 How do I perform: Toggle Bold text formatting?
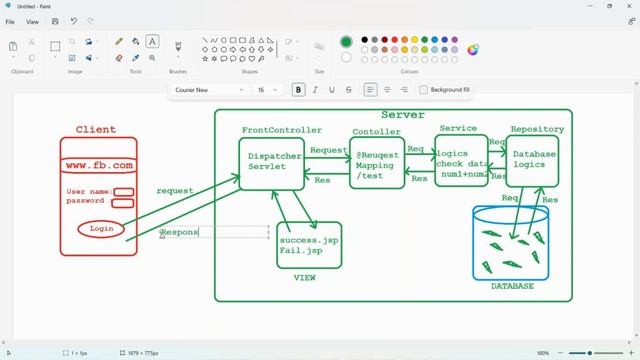pyautogui.click(x=298, y=90)
